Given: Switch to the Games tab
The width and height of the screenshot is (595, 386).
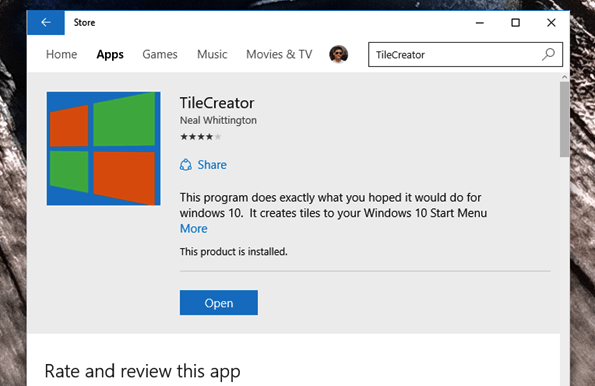Looking at the screenshot, I should (x=160, y=54).
